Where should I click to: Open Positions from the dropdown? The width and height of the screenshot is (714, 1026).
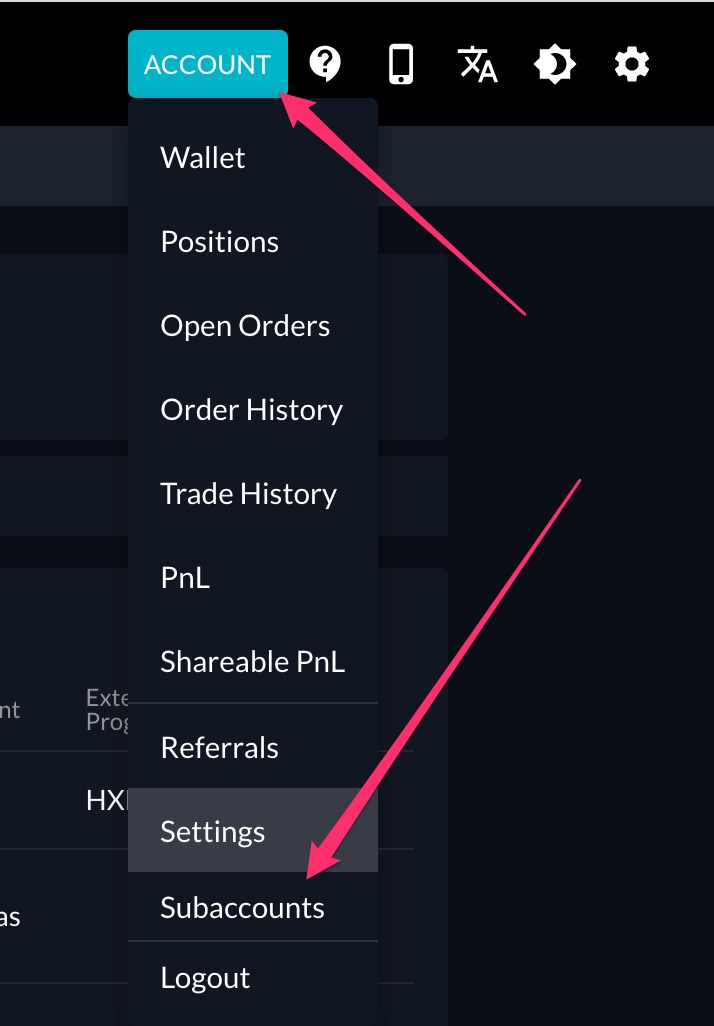(219, 241)
